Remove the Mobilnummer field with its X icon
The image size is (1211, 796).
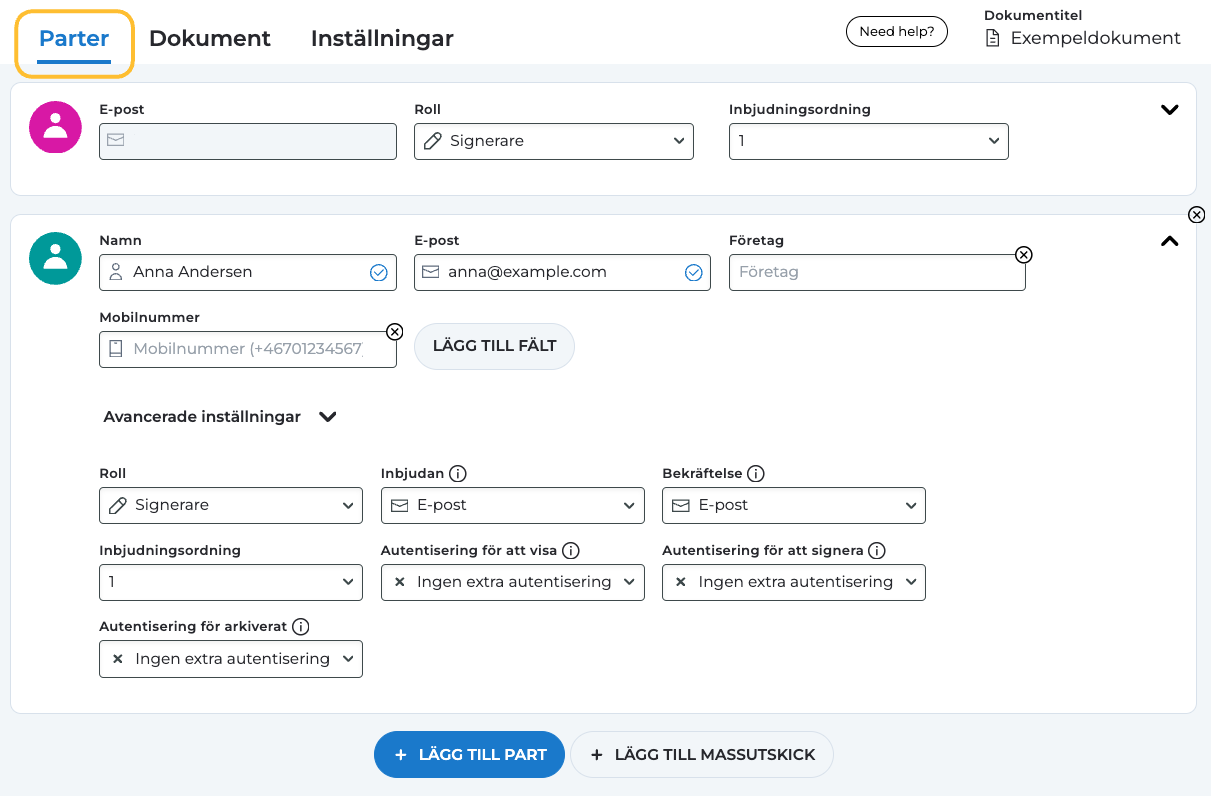tap(394, 332)
